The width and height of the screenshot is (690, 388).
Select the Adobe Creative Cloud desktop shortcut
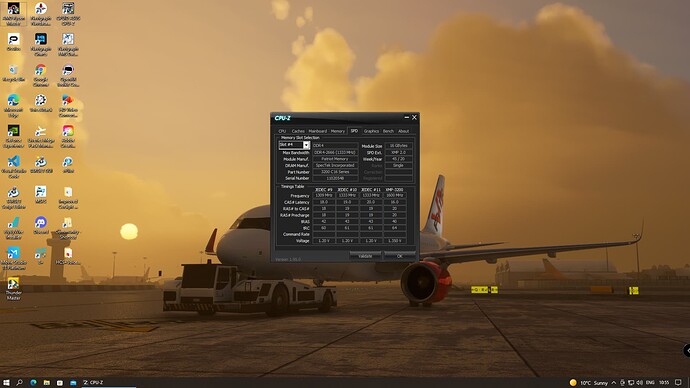click(x=68, y=136)
